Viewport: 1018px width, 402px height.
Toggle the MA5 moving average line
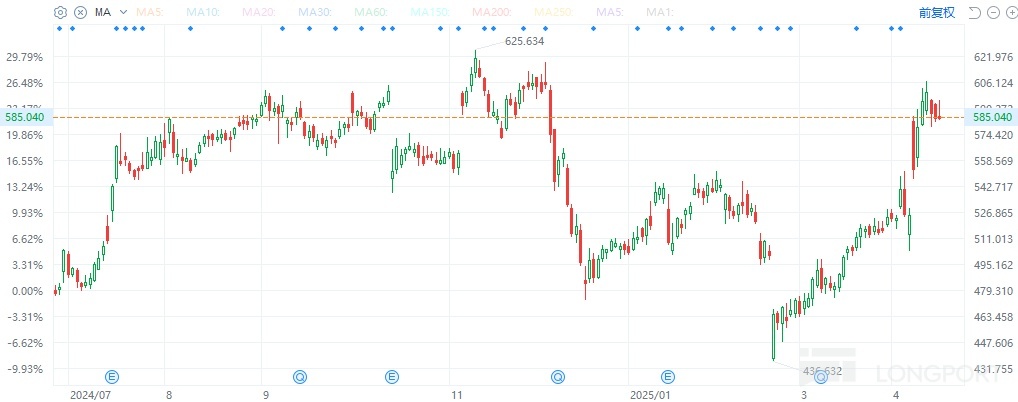tap(150, 12)
